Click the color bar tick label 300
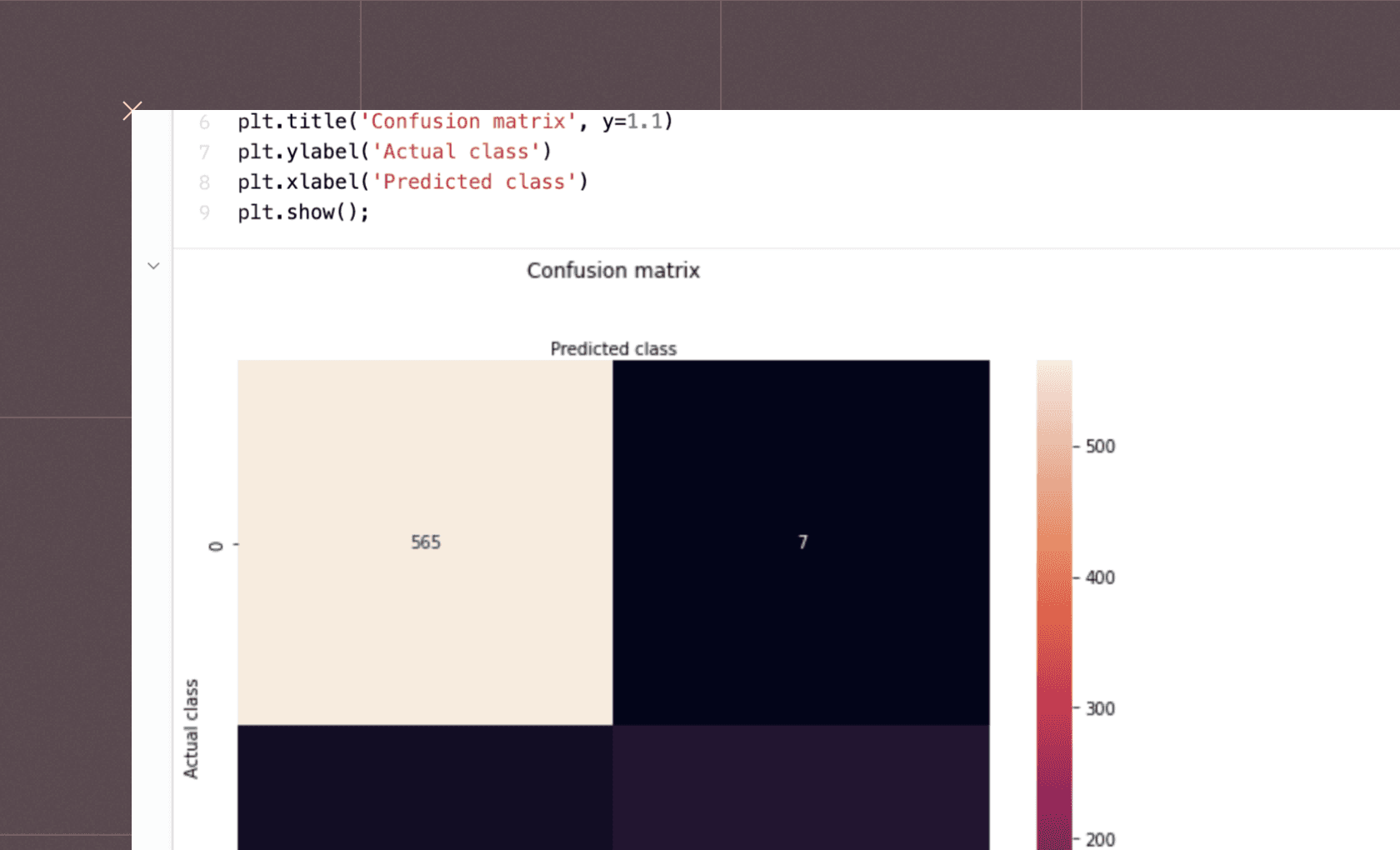Image resolution: width=1400 pixels, height=850 pixels. [1100, 709]
